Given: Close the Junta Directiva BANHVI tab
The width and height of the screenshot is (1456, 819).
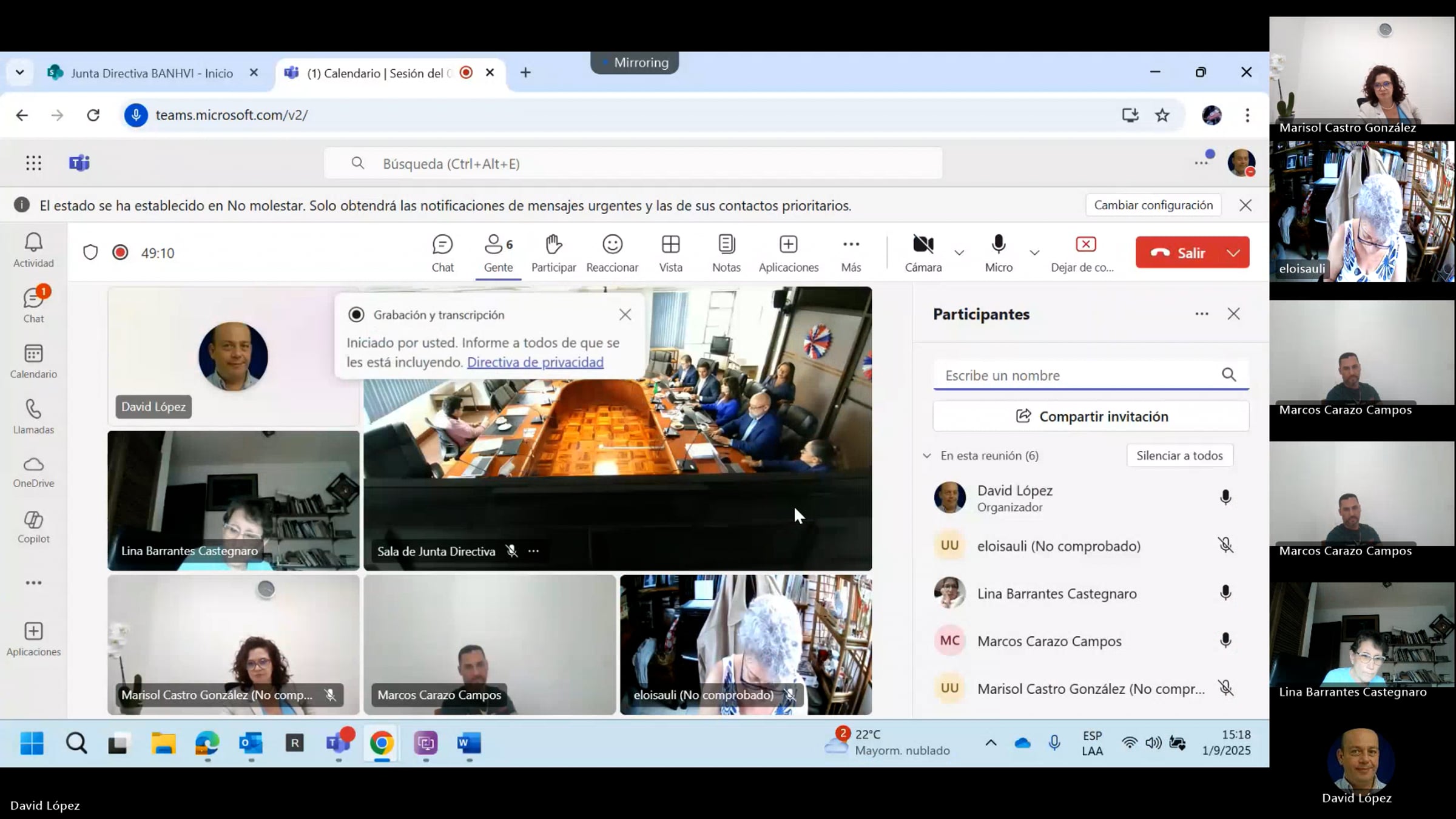Looking at the screenshot, I should (254, 73).
